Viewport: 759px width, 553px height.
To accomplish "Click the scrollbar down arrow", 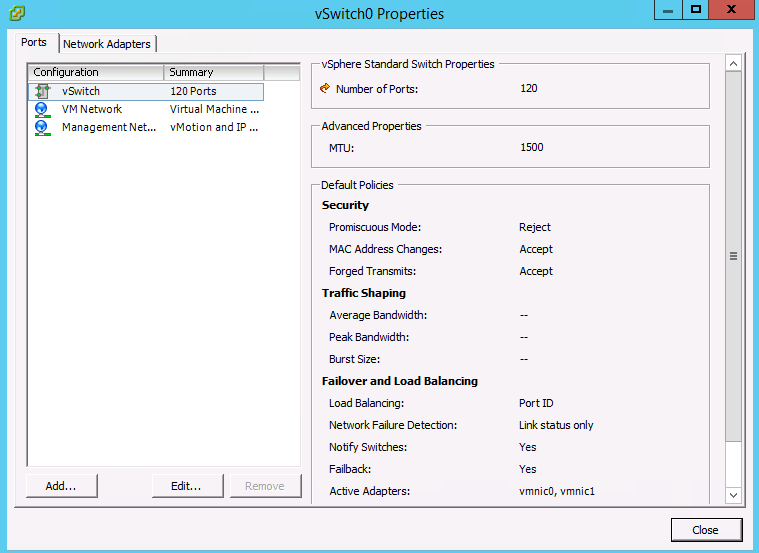I will click(733, 495).
